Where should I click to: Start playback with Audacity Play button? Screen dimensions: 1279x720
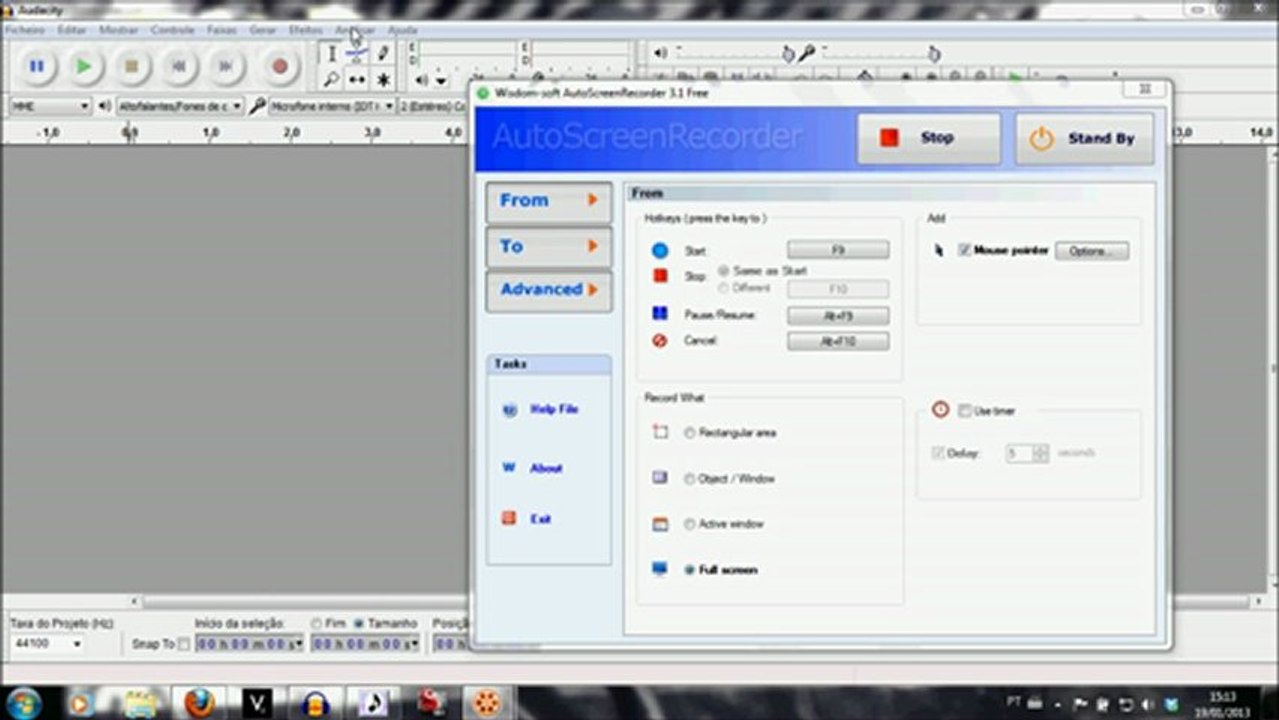[84, 67]
